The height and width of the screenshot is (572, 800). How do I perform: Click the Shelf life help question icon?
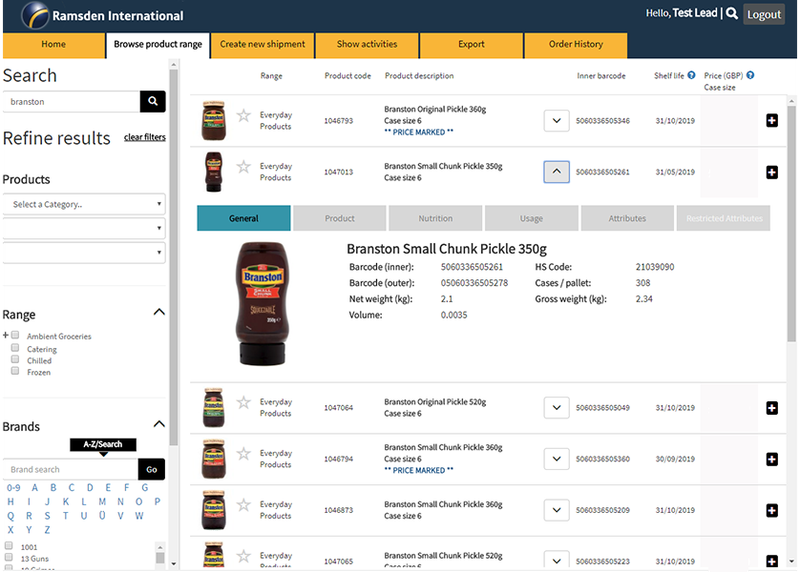[692, 75]
